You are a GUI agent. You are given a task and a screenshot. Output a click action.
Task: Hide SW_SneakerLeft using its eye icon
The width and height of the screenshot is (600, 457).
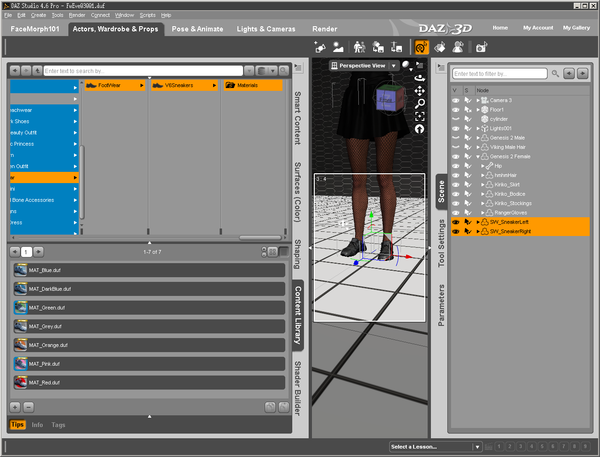455,222
